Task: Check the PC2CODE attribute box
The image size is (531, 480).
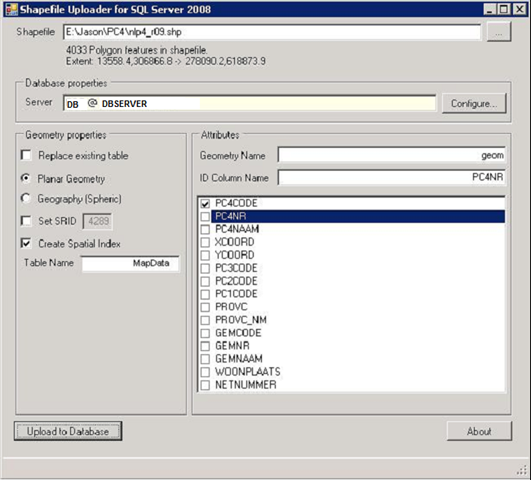Action: (x=205, y=281)
